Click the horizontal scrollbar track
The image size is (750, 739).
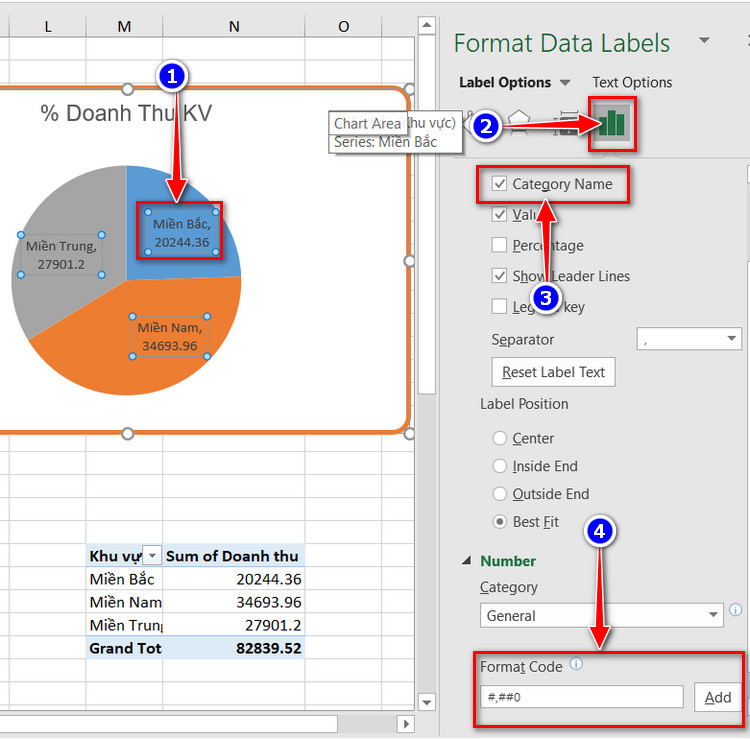[x=366, y=724]
